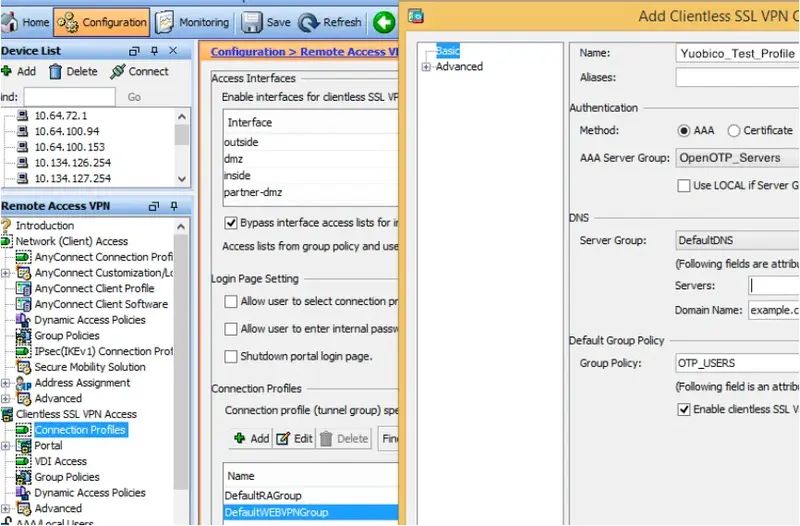Toggle Bypass interface access lists checkbox
This screenshot has height=526, width=800.
click(231, 223)
